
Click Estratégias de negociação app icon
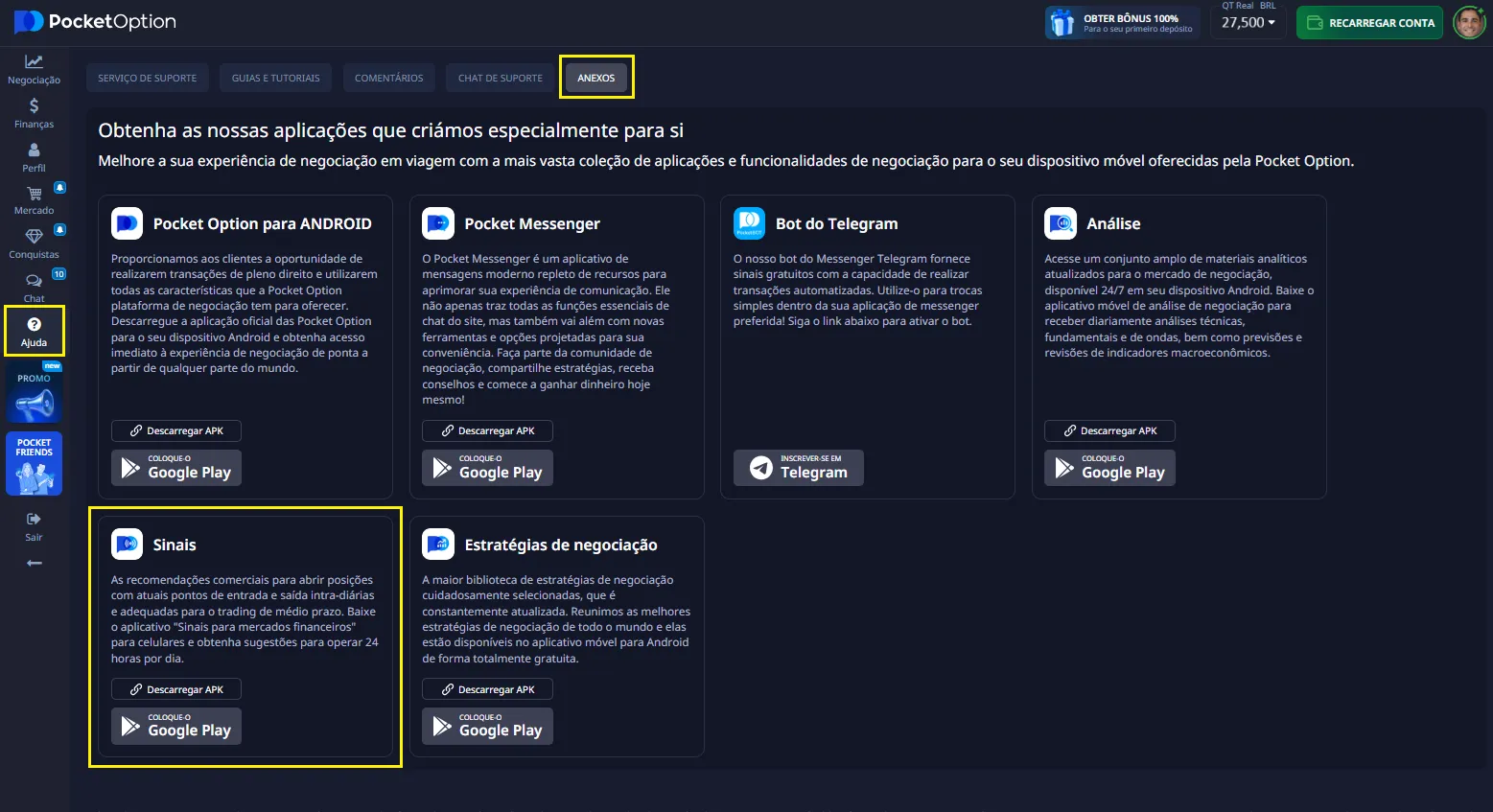click(438, 545)
